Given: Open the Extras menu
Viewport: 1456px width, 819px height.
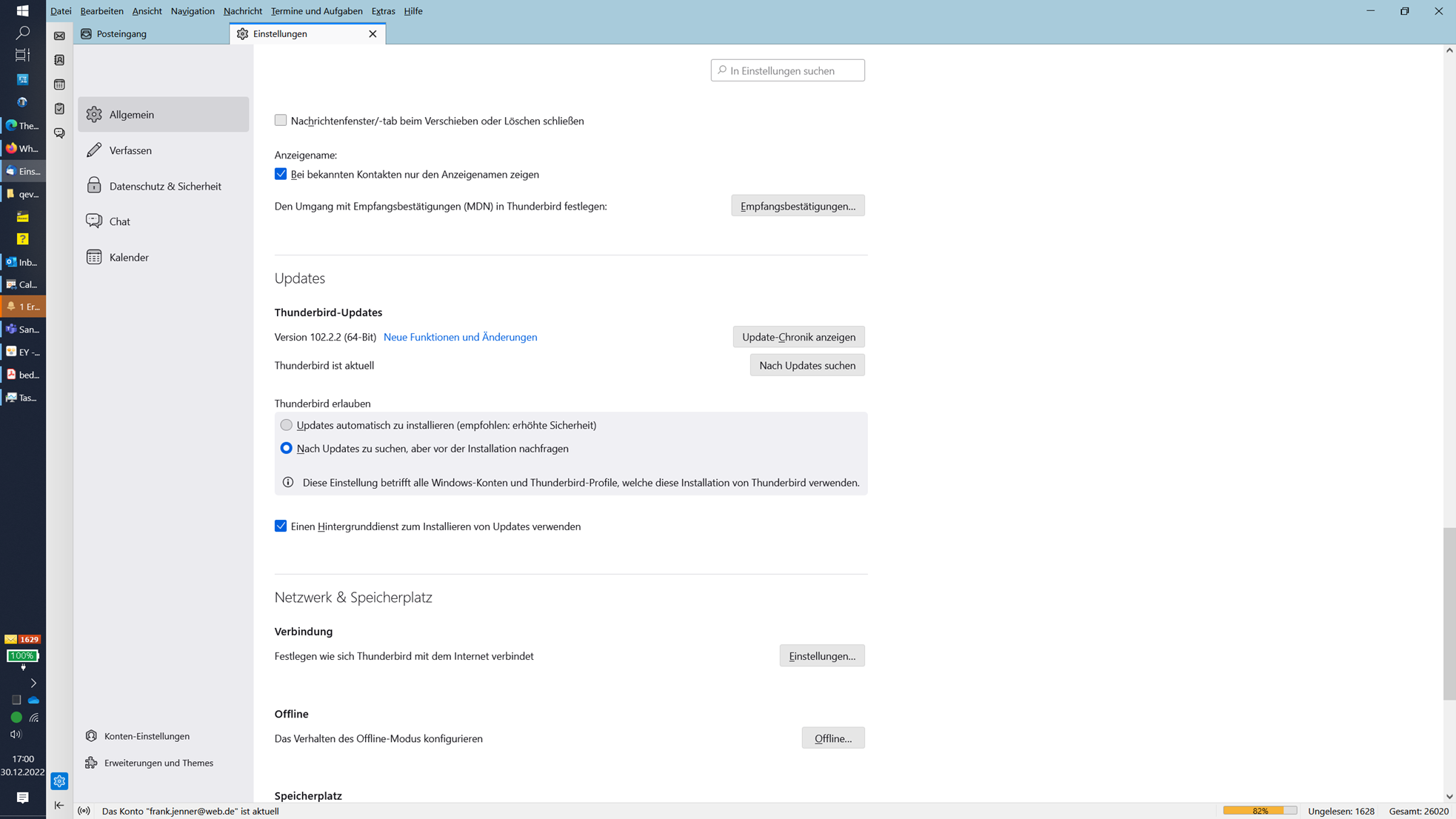Looking at the screenshot, I should click(383, 11).
